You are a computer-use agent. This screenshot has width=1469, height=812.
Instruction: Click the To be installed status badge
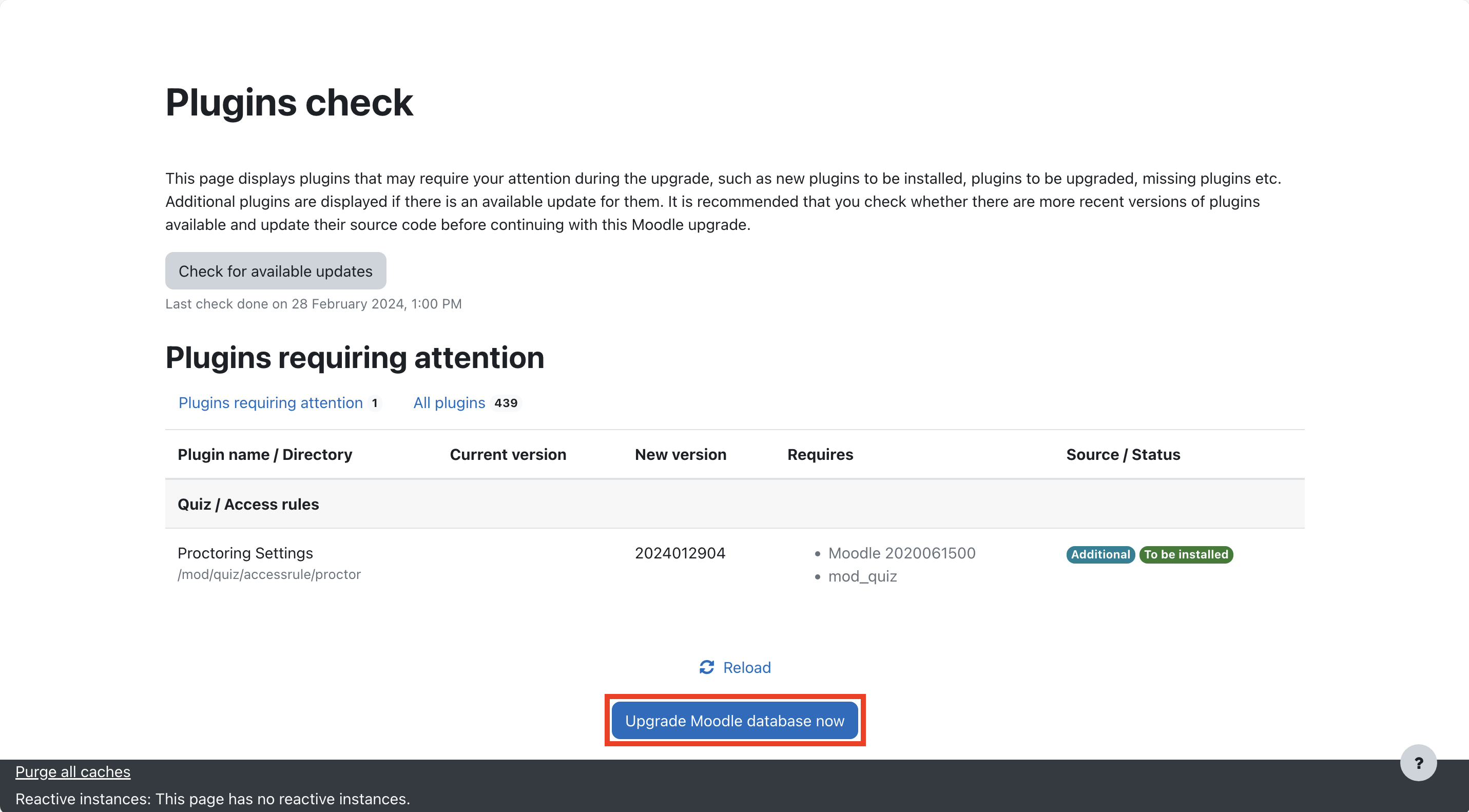click(1186, 554)
